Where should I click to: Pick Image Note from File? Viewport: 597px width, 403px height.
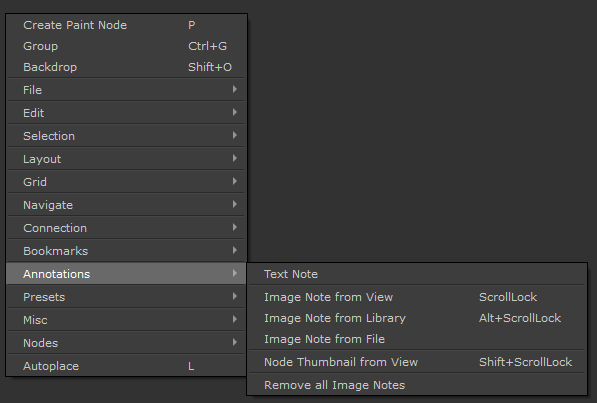[x=417, y=339]
